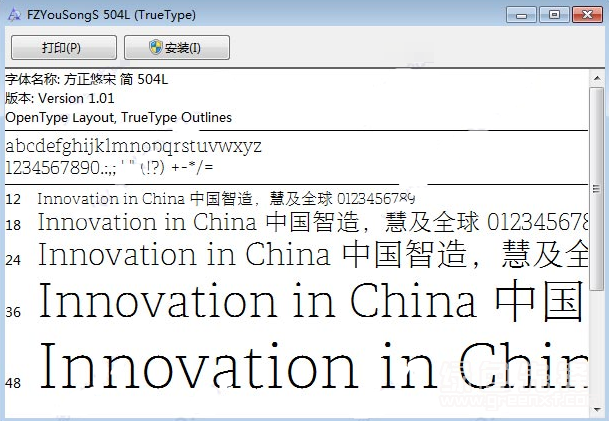The image size is (609, 421).
Task: Click the 安装(I) install button
Action: [x=177, y=47]
